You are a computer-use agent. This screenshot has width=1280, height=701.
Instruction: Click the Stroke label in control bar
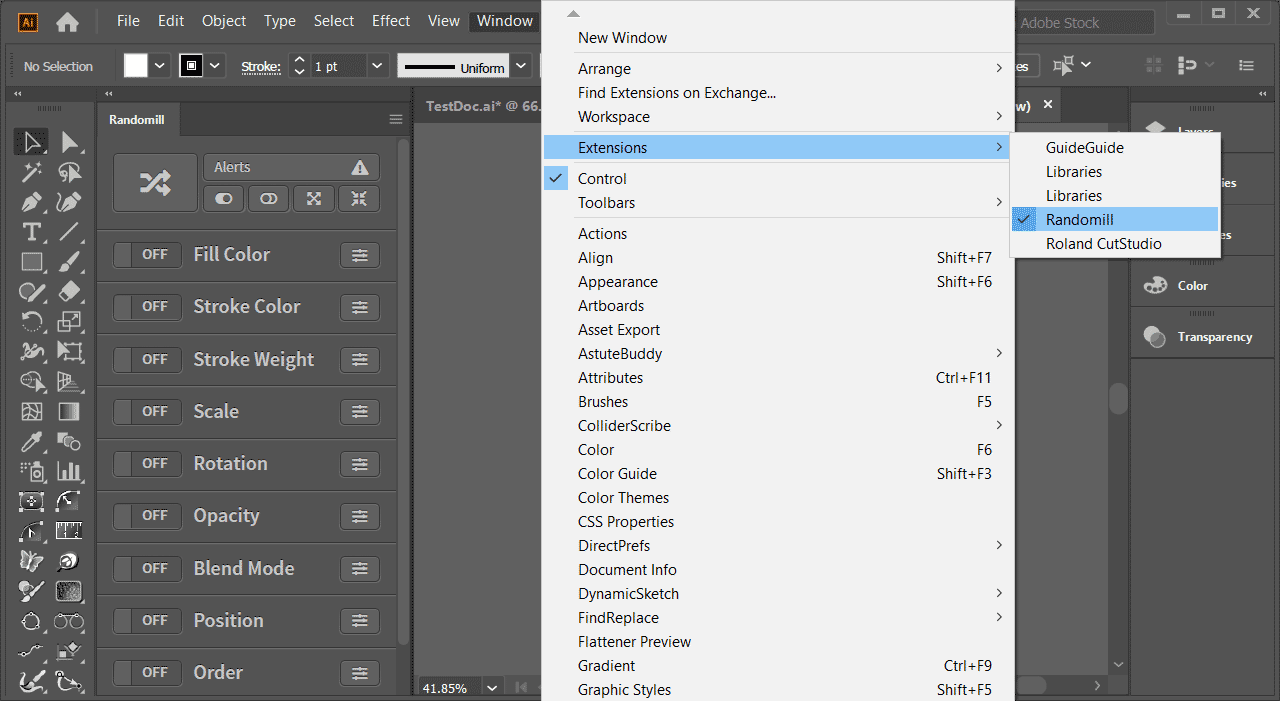[x=260, y=67]
